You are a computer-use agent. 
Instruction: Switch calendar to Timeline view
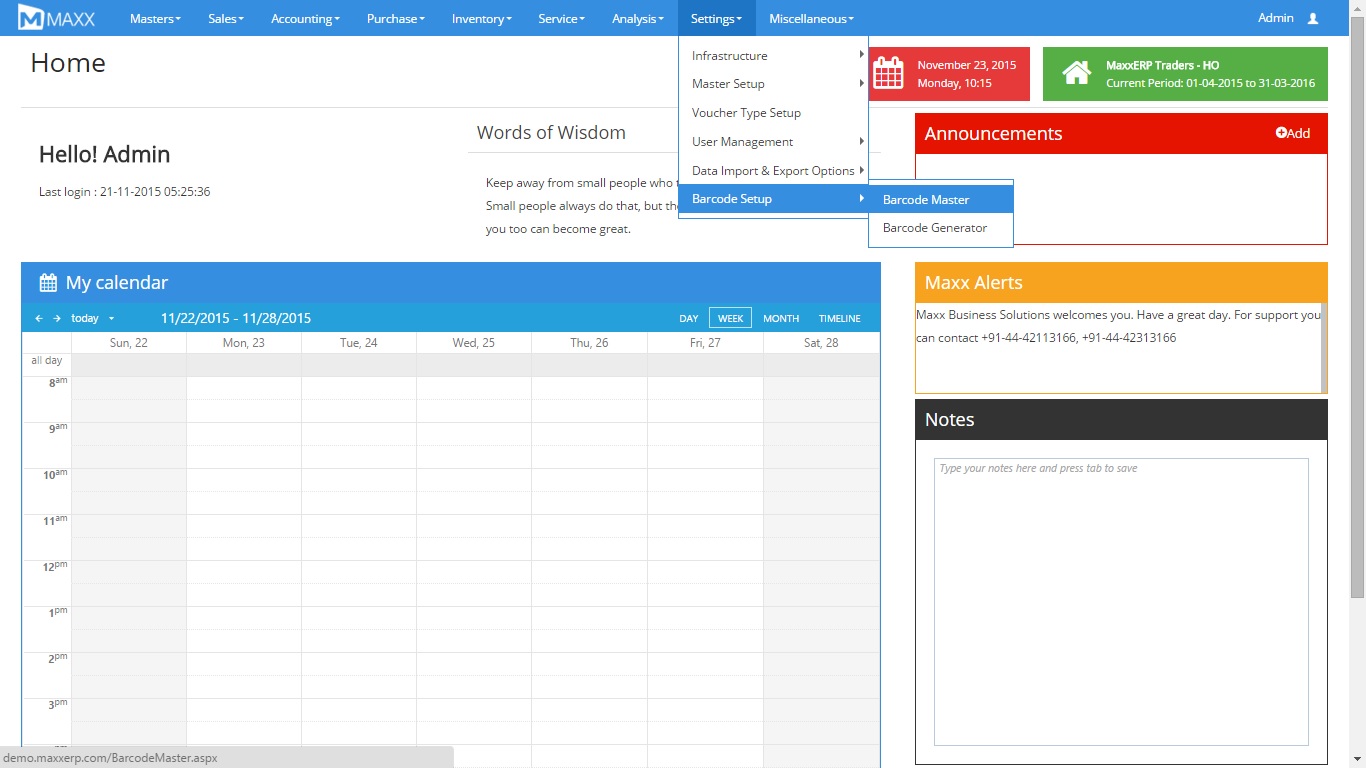tap(839, 319)
